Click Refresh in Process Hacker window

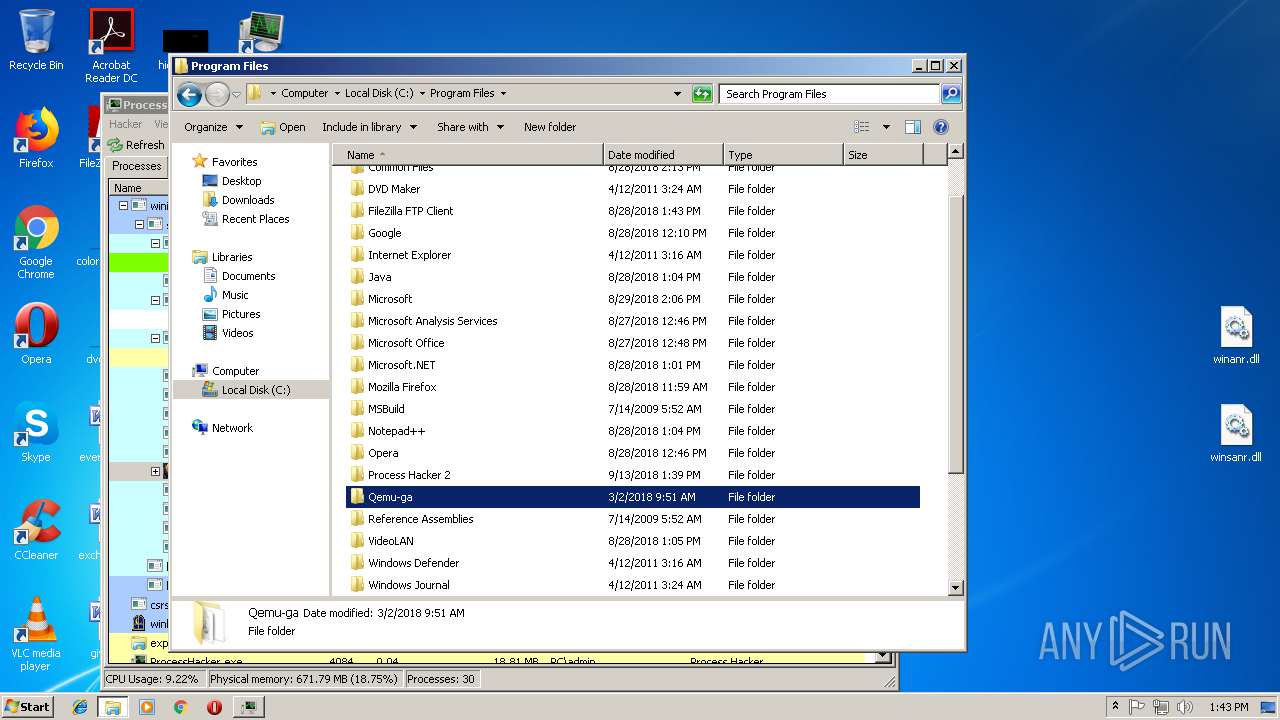[137, 145]
